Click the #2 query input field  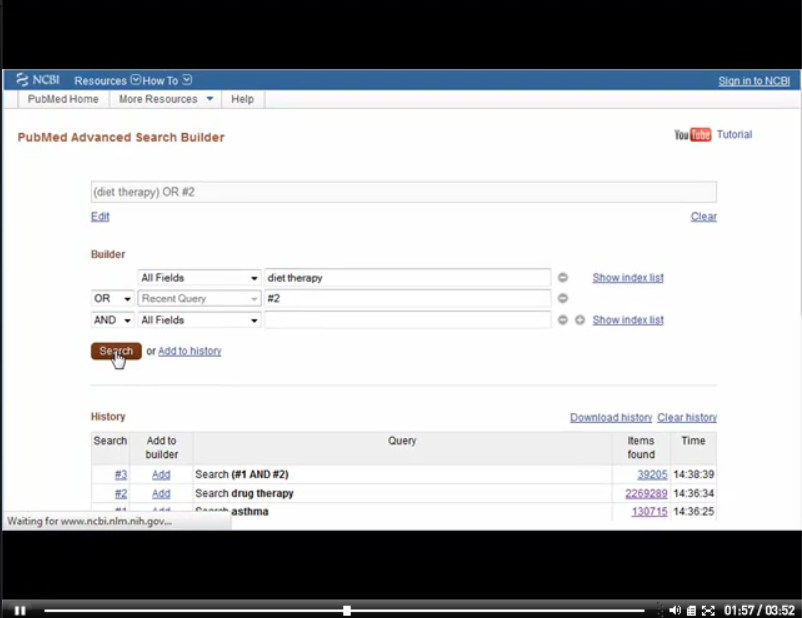tap(408, 298)
